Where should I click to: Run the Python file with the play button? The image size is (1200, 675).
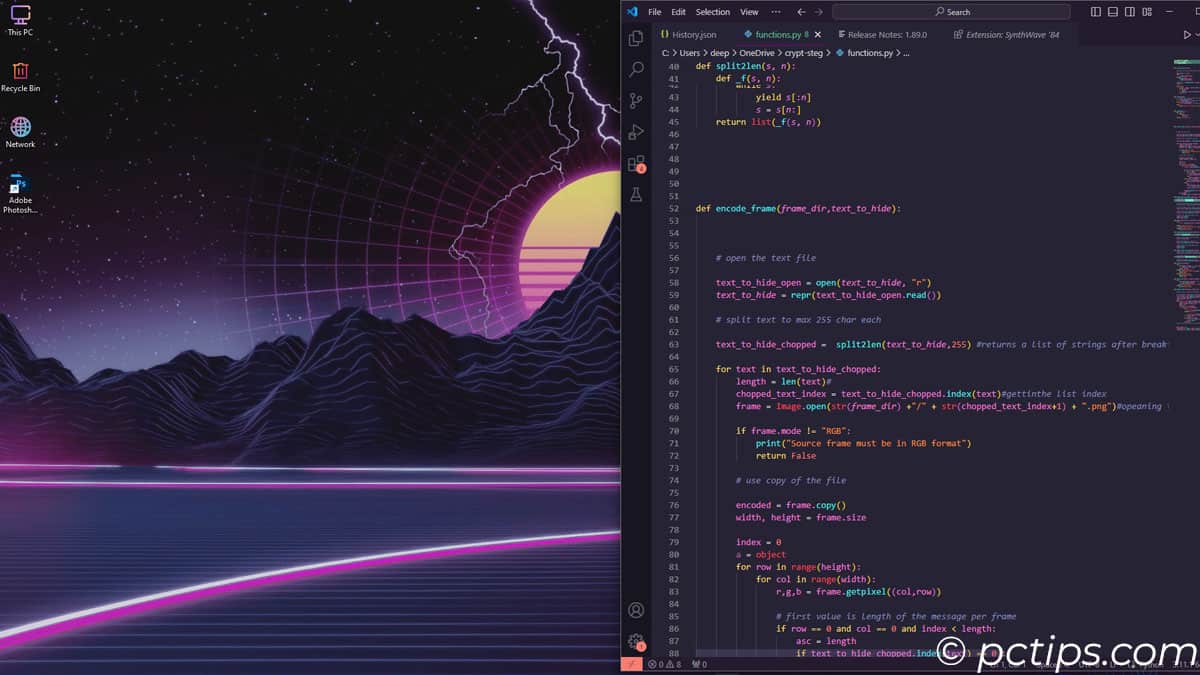coord(1184,32)
